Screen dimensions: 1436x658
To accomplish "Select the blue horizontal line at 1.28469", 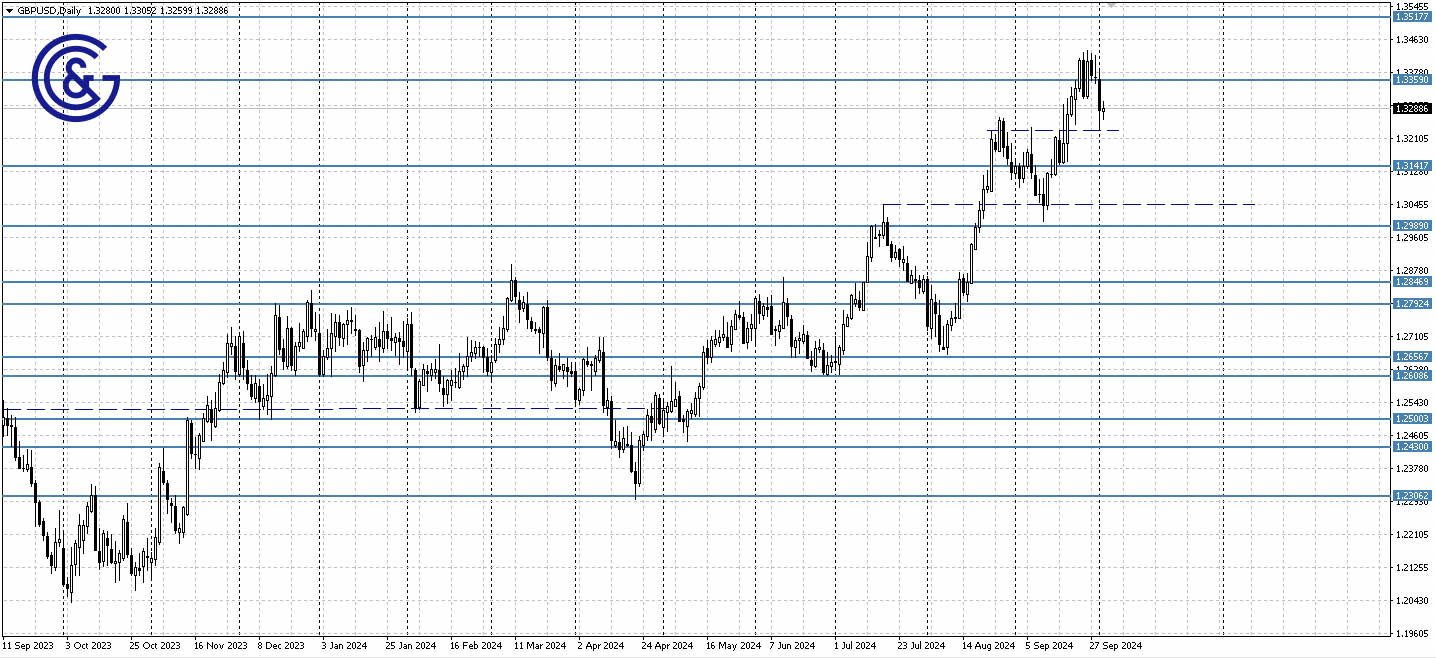I will coord(600,284).
